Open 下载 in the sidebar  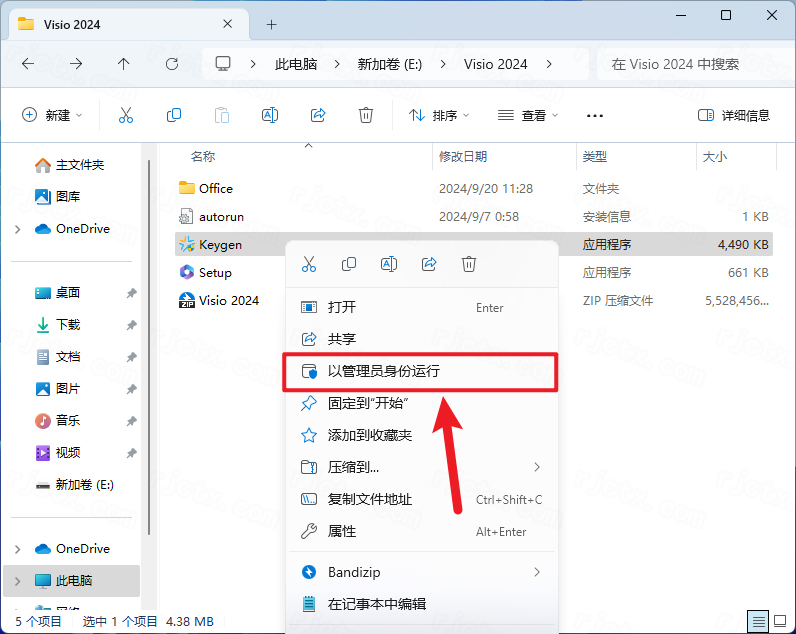tap(73, 325)
